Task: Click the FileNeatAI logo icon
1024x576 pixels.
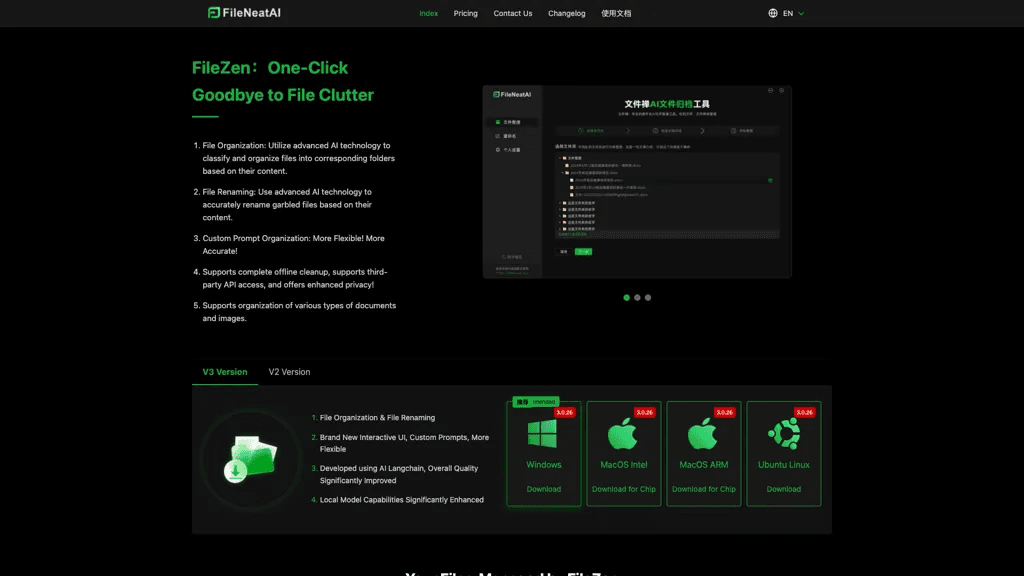Action: [214, 13]
